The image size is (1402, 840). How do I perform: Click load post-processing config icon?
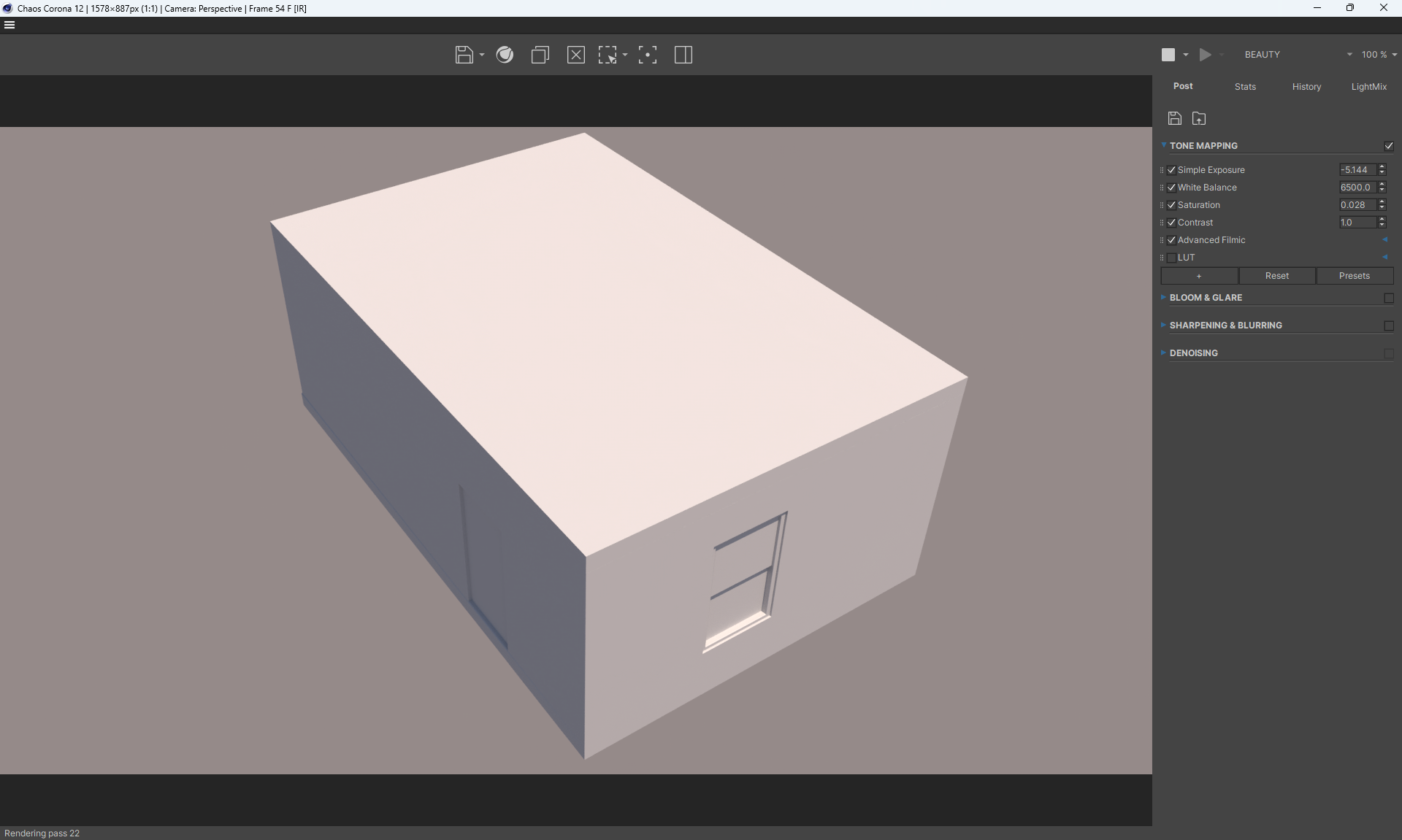click(x=1199, y=118)
